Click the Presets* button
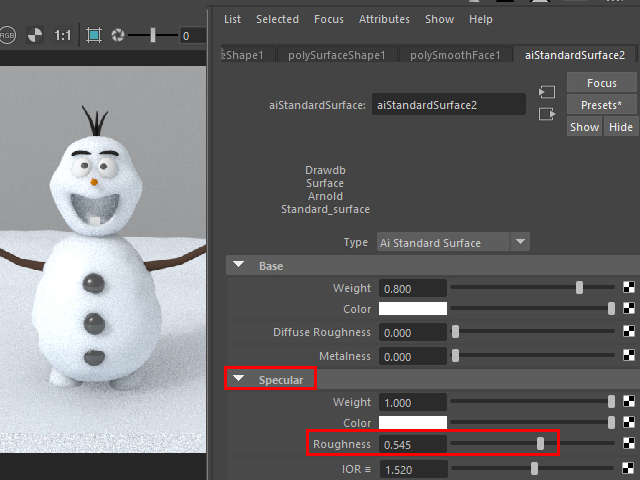This screenshot has height=480, width=640. 601,105
